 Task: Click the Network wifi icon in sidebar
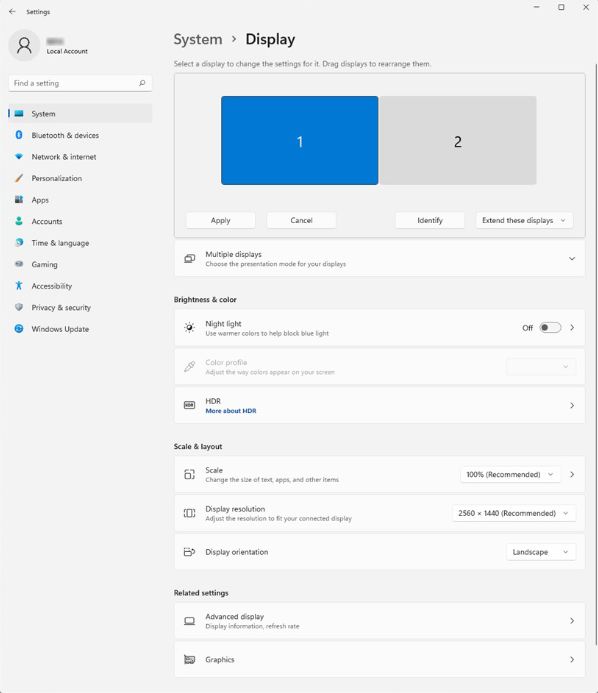point(19,156)
